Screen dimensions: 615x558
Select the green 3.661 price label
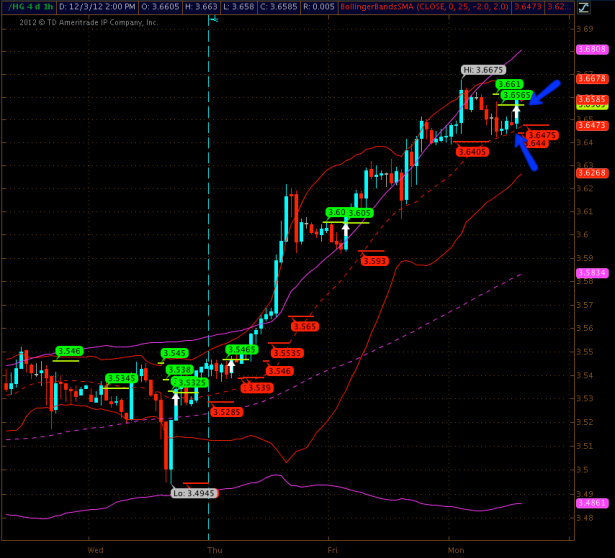509,84
